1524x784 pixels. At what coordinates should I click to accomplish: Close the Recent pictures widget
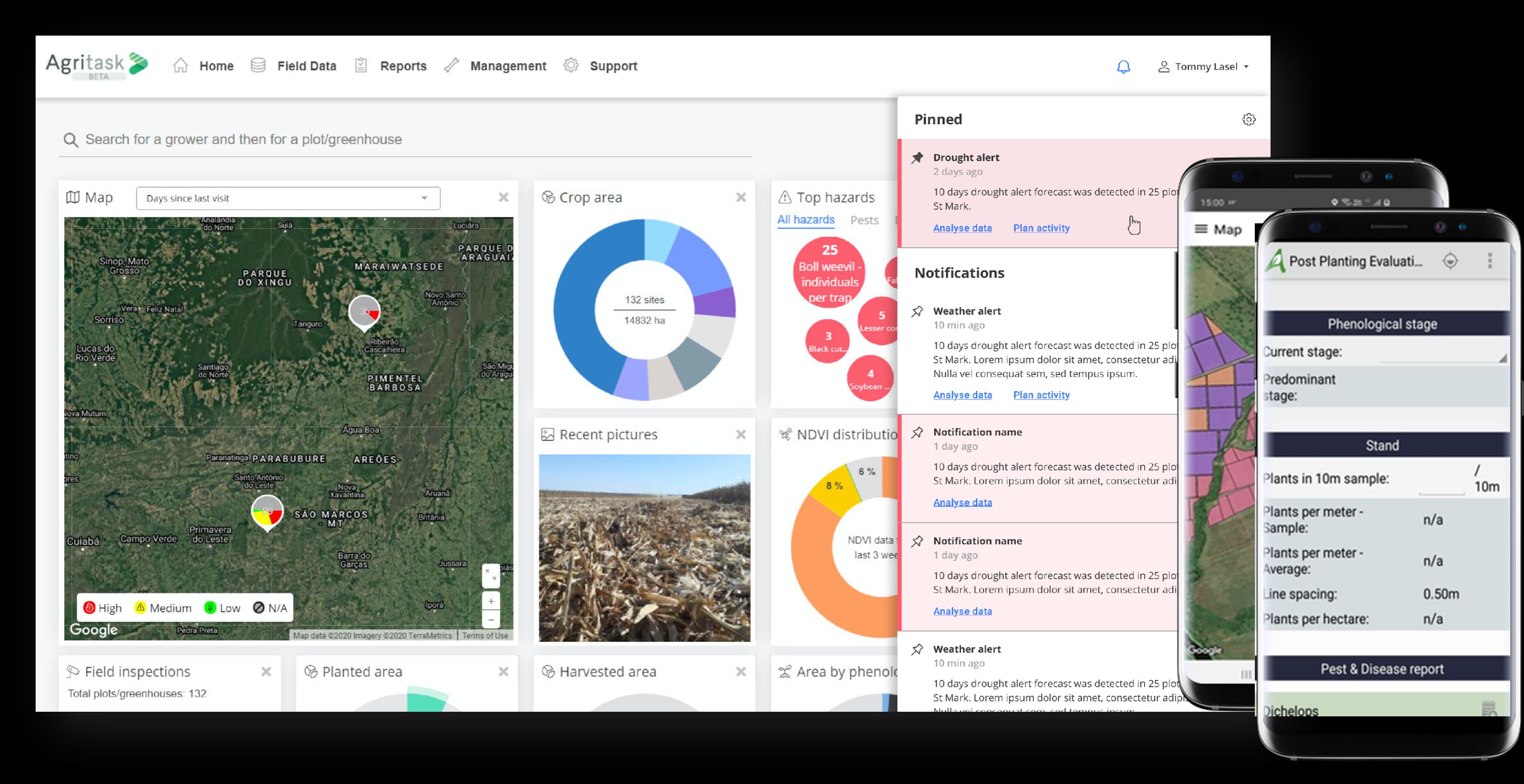click(741, 434)
